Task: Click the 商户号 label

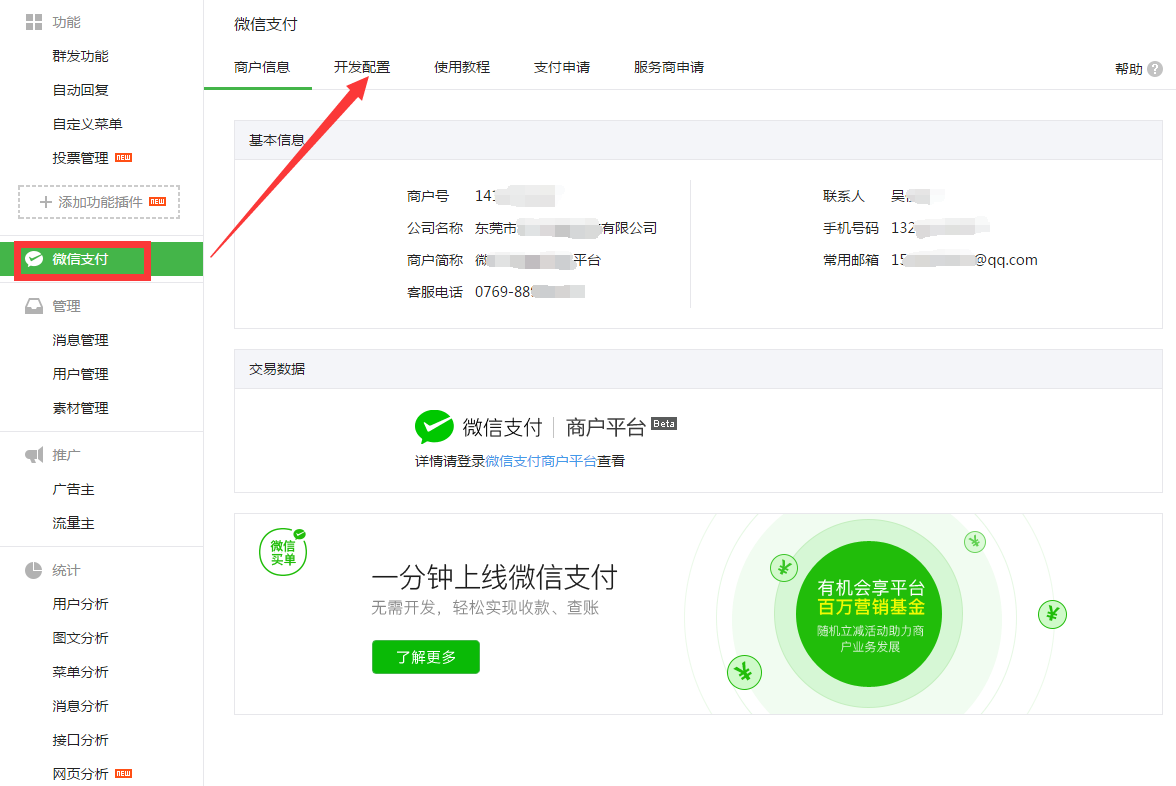Action: coord(428,196)
